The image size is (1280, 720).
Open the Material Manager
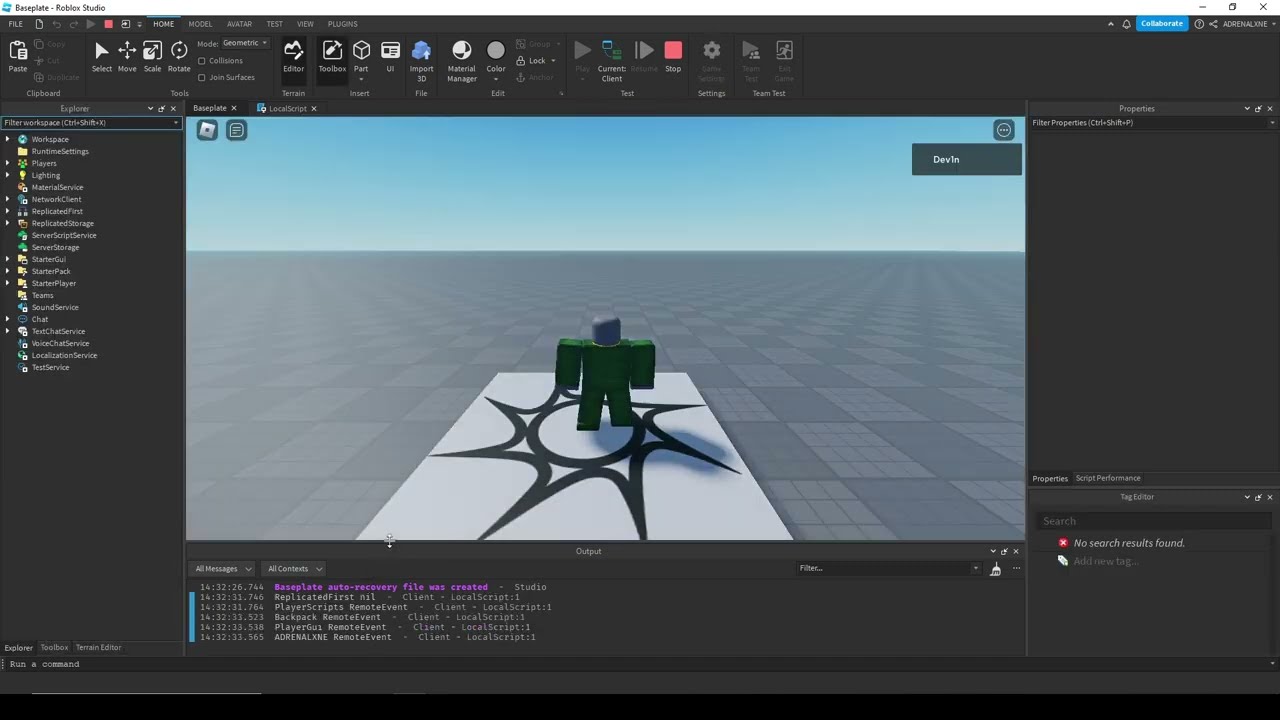tap(461, 60)
